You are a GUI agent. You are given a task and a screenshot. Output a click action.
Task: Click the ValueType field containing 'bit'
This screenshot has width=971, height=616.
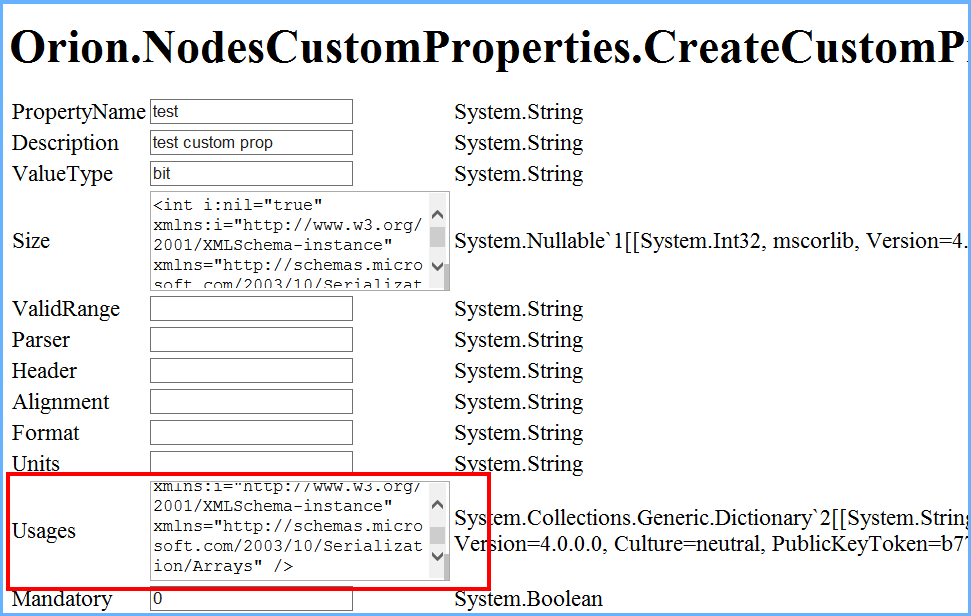coord(251,173)
